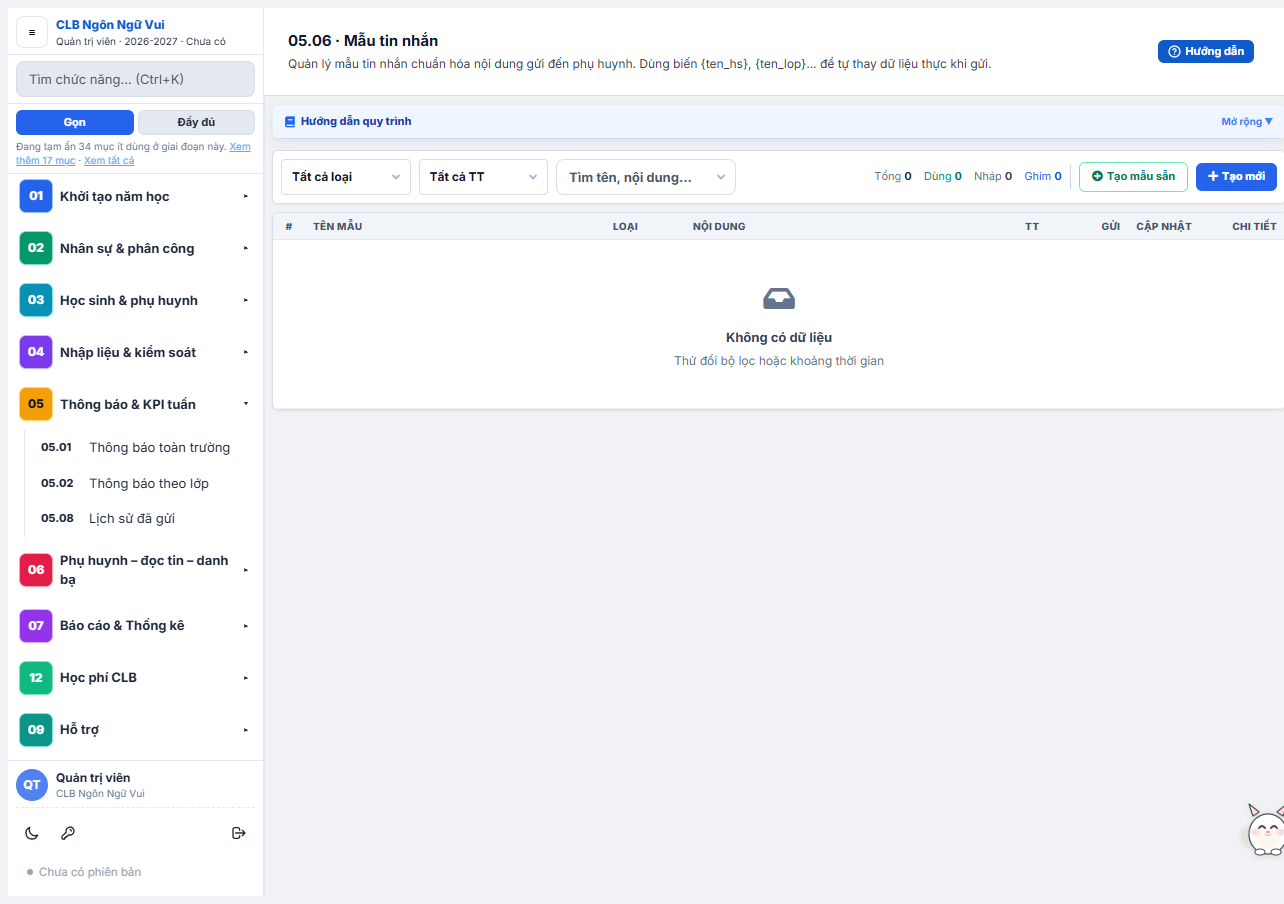Click the green 02 module badge

pyautogui.click(x=36, y=248)
